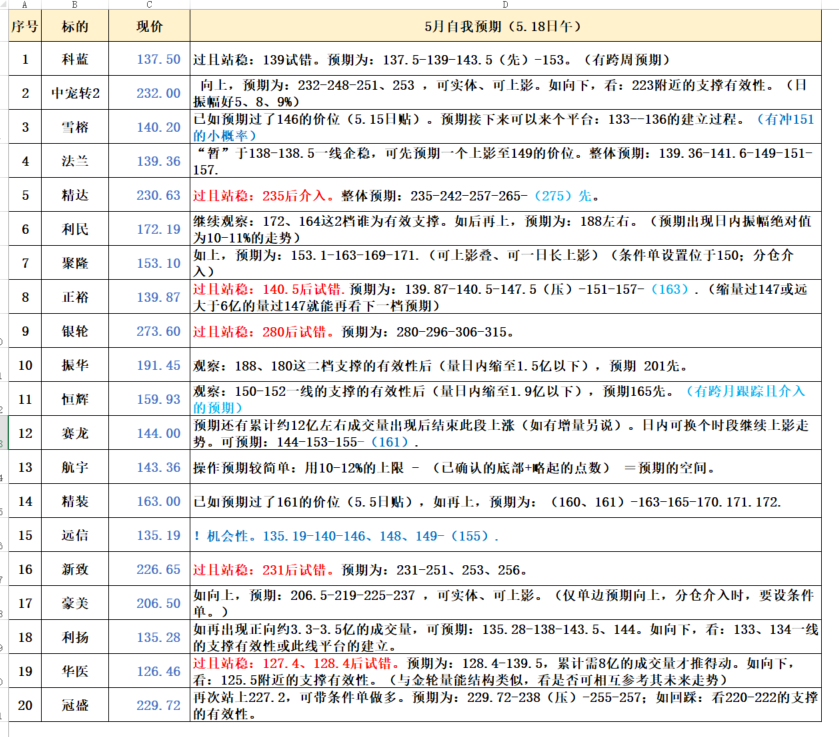Select column header D

pyautogui.click(x=506, y=4)
